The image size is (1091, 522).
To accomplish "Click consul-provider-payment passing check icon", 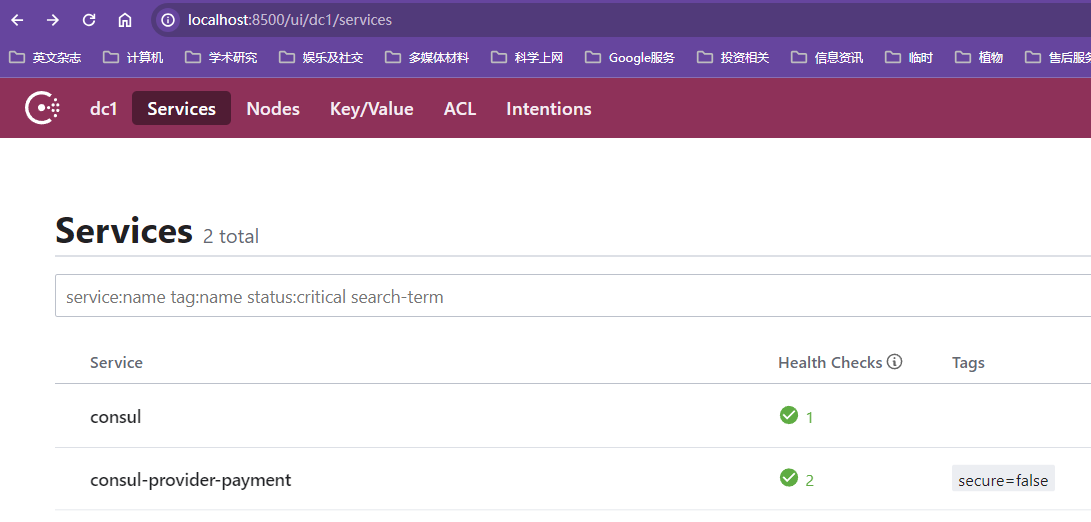I will (788, 478).
